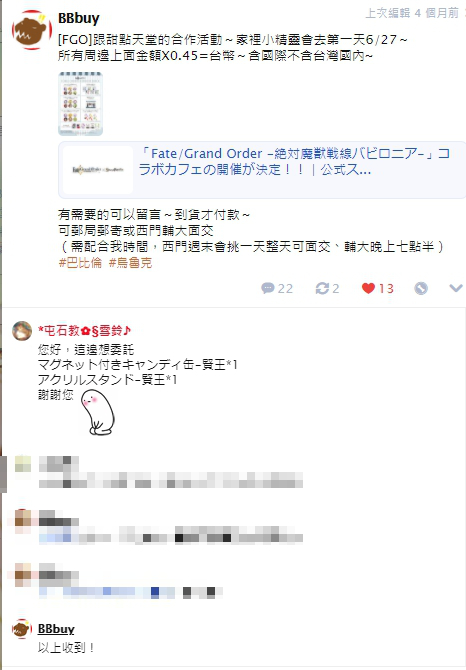Screen dimensions: 466x670
Task: Open underlined BBbuy name in reply
Action: [x=56, y=629]
